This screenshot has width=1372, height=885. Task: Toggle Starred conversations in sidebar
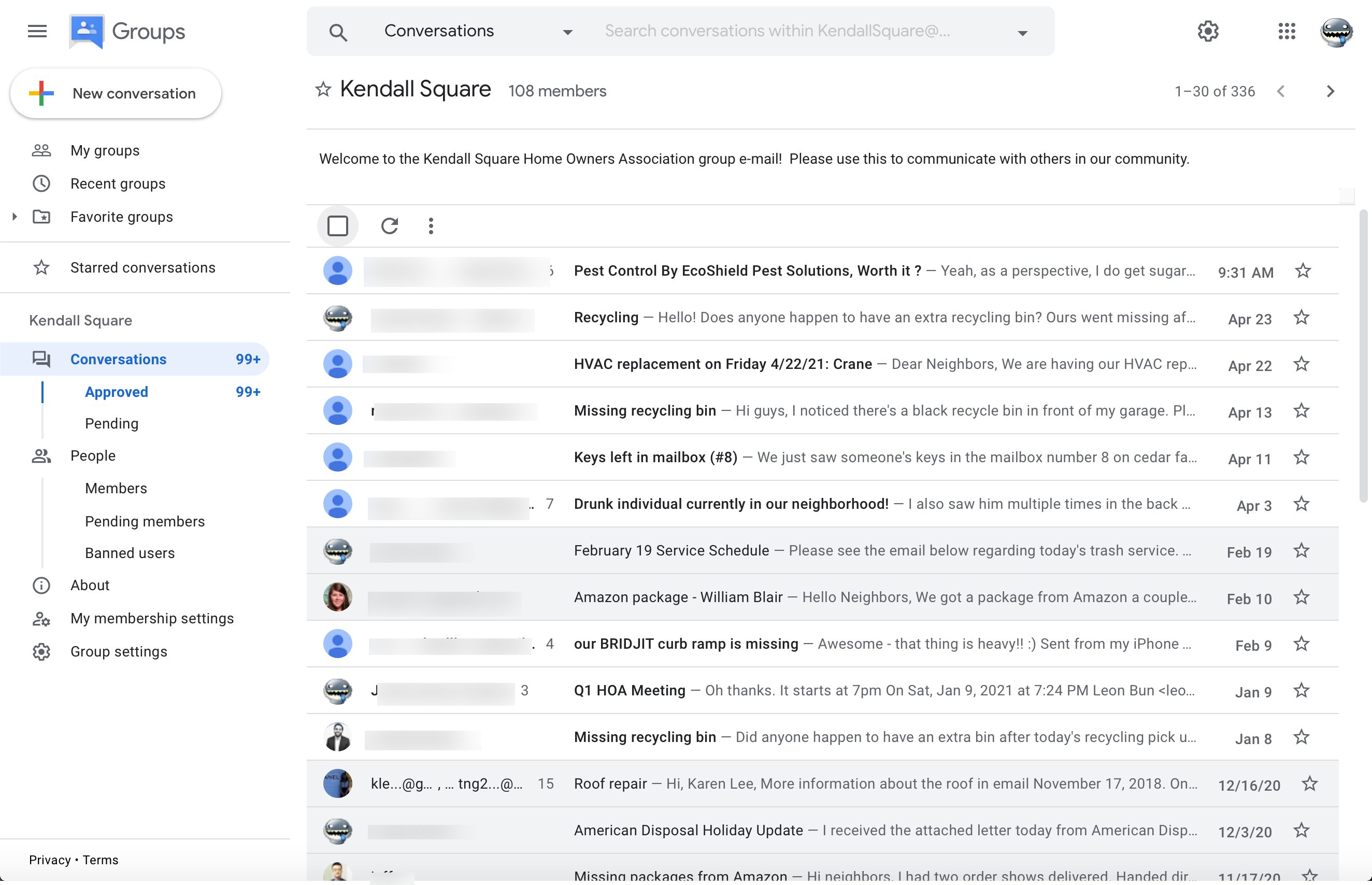143,267
